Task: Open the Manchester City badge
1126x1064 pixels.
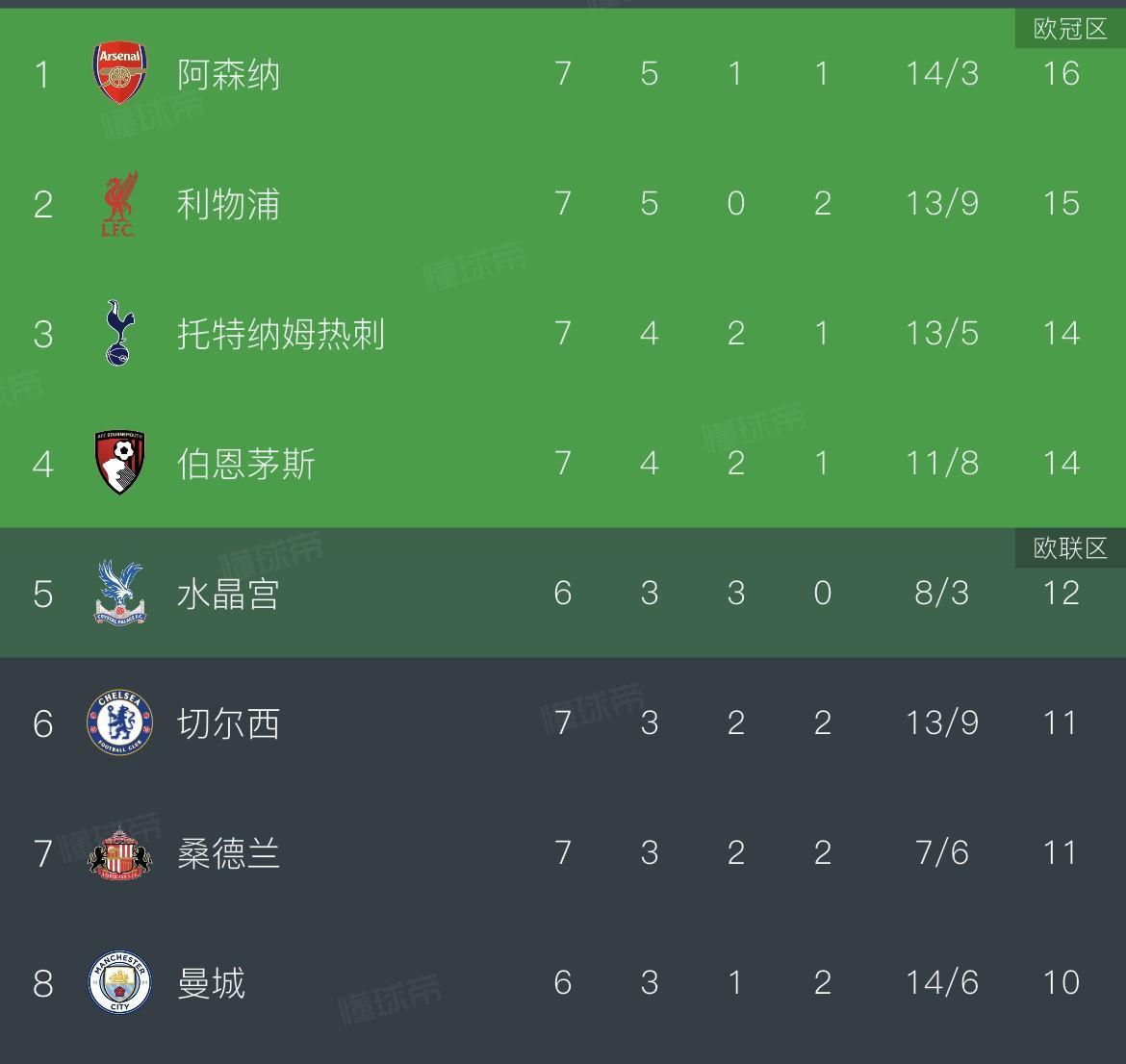Action: point(120,982)
